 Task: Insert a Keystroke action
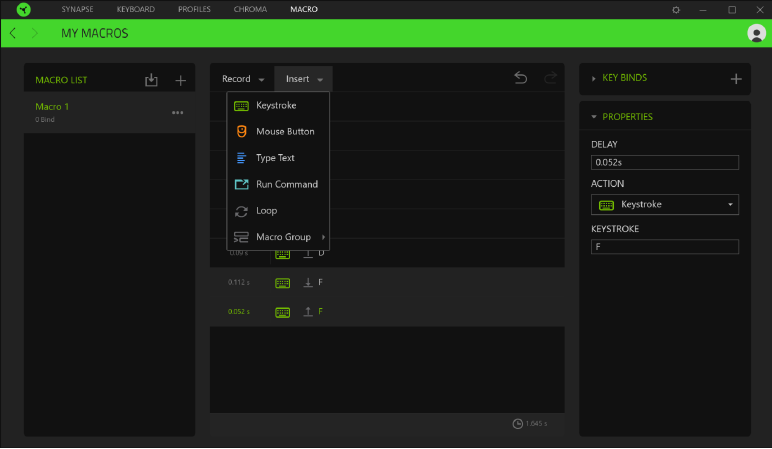tap(278, 105)
